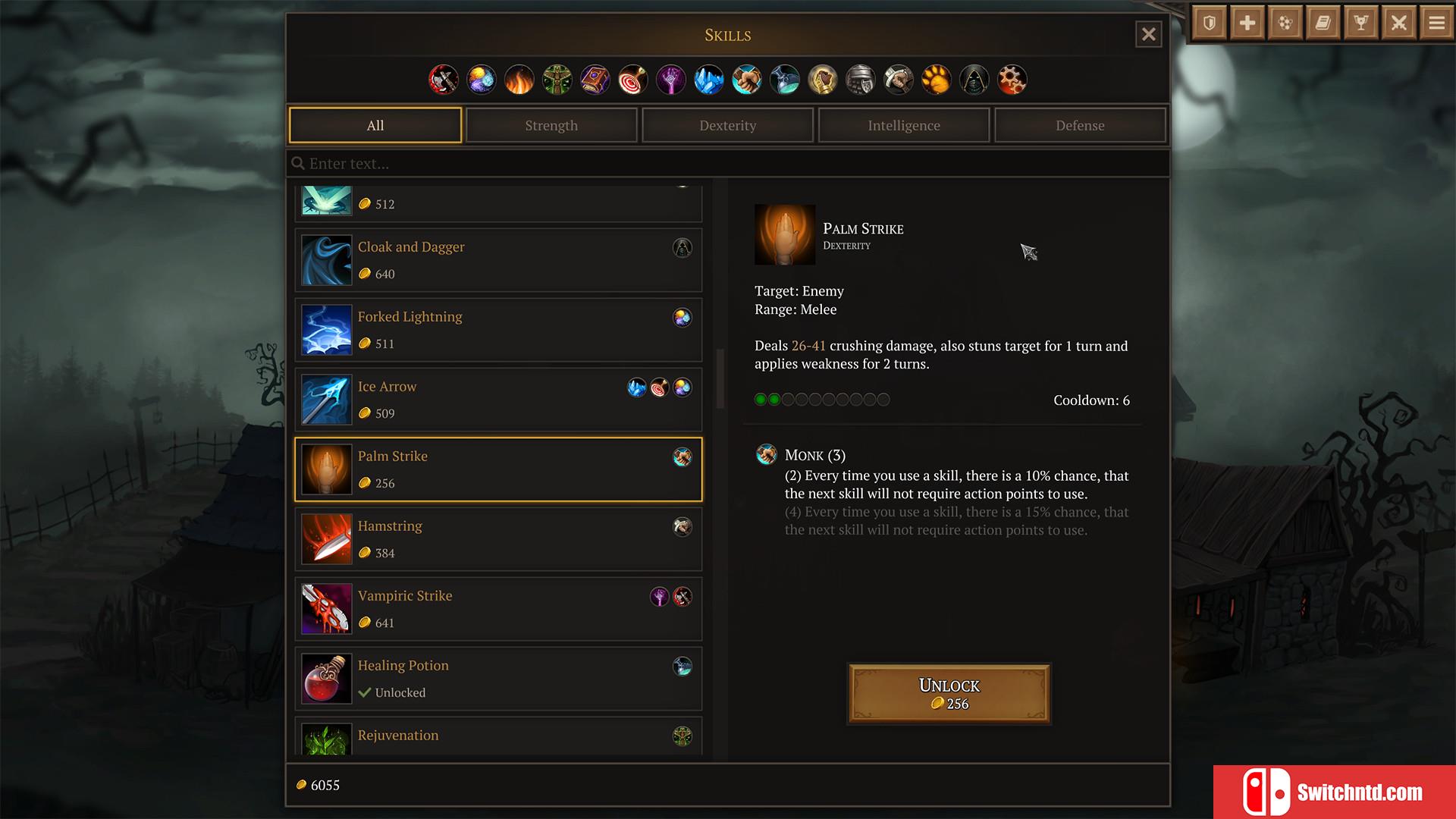Select the hooded figure class filter icon

pos(974,80)
